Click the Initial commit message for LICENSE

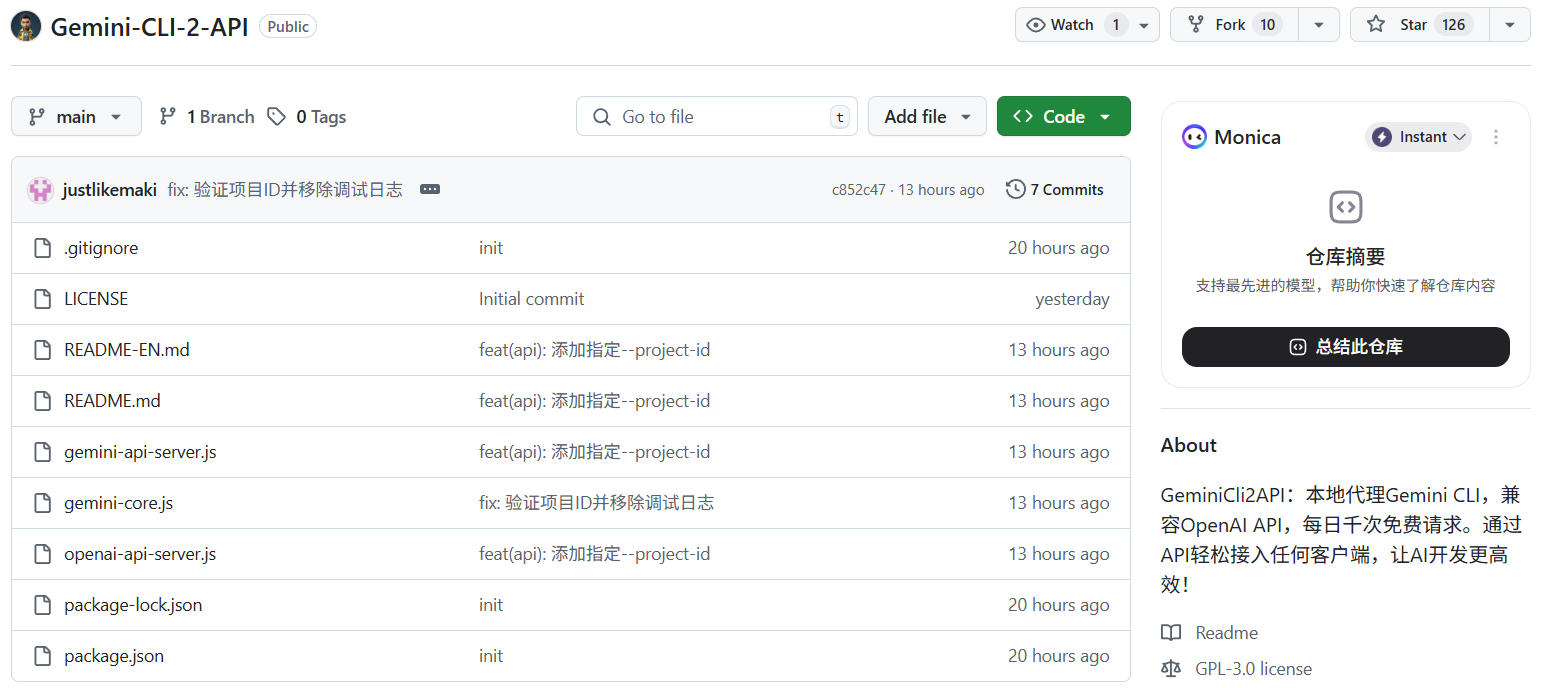[x=532, y=299]
